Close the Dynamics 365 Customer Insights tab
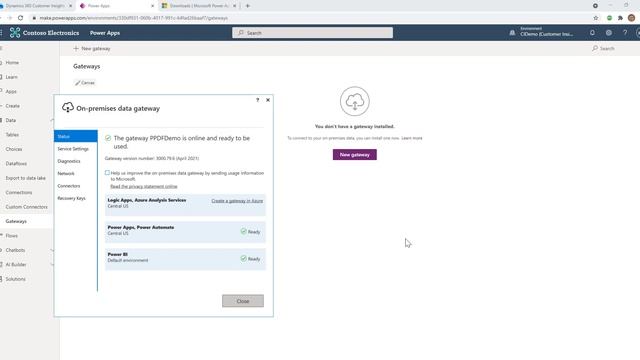Viewport: 640px width, 360px height. click(x=70, y=6)
